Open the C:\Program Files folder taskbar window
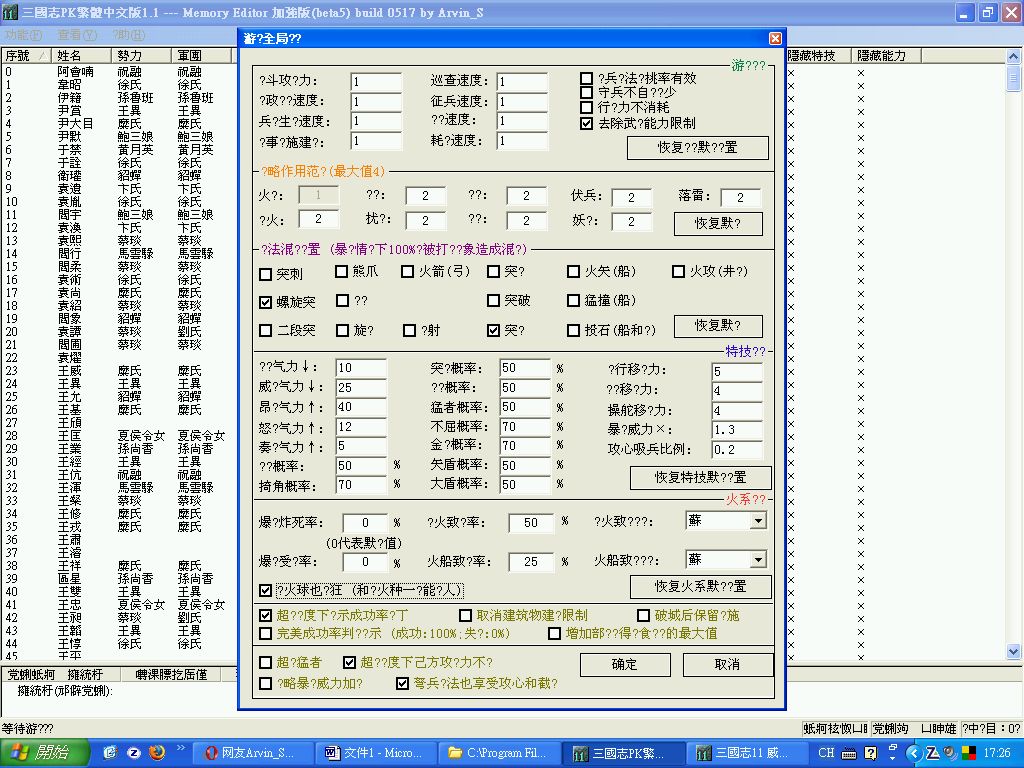The image size is (1024, 768). click(x=499, y=752)
